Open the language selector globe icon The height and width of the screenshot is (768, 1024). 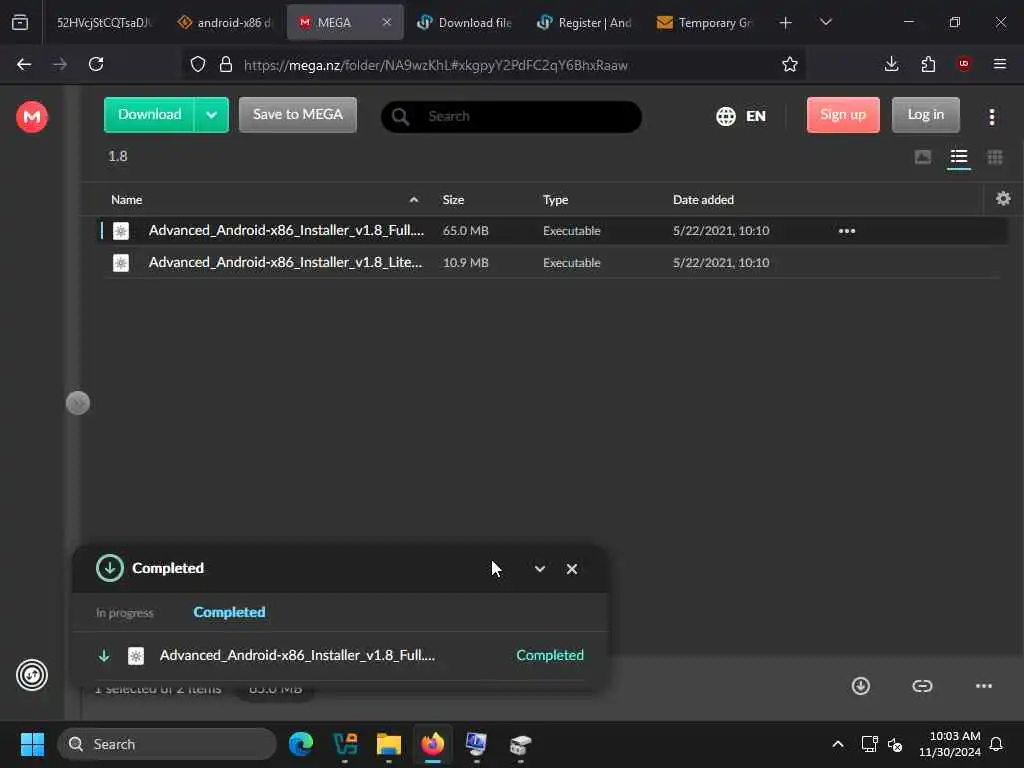click(x=726, y=116)
